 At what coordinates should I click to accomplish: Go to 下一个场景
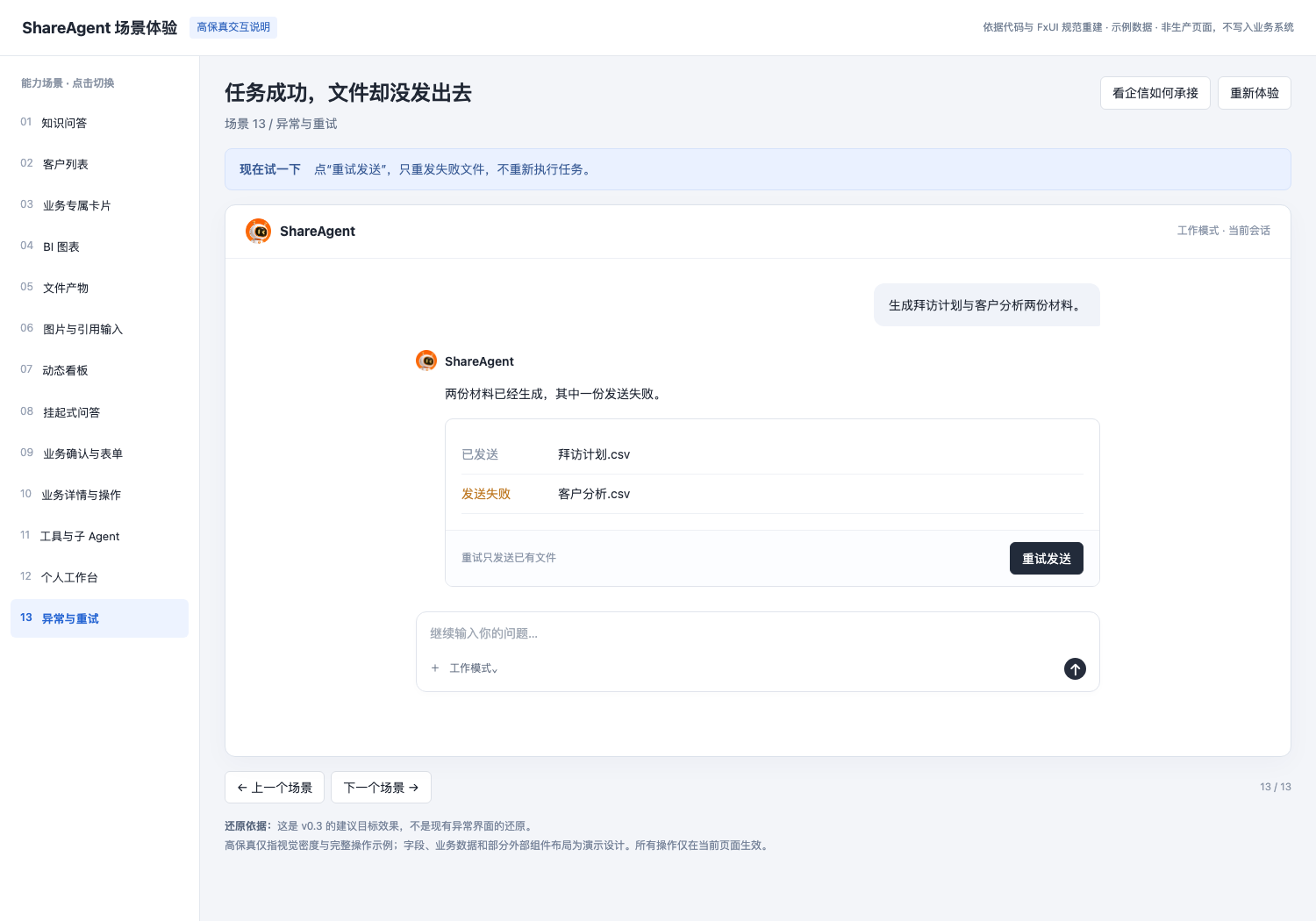(x=381, y=788)
